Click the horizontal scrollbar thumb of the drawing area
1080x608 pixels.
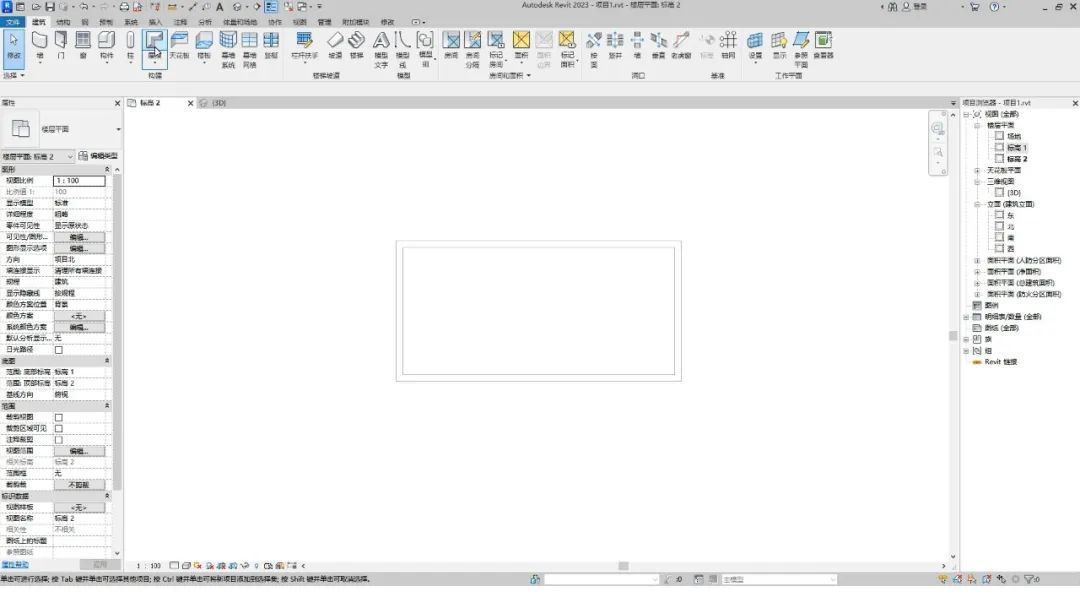click(x=623, y=566)
